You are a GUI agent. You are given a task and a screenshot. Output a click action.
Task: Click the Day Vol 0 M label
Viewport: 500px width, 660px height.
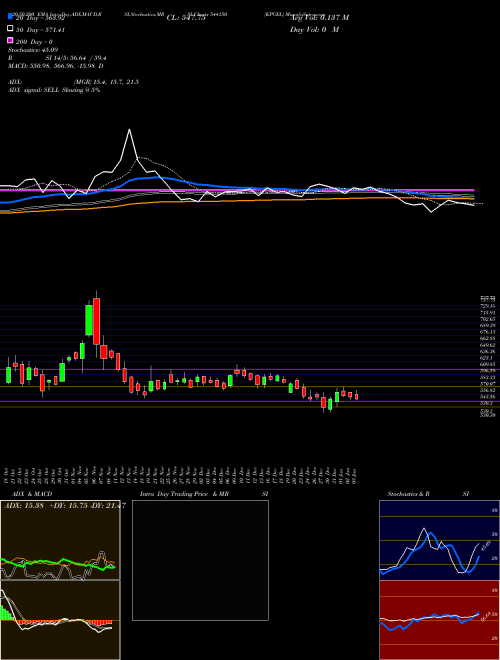click(x=315, y=29)
